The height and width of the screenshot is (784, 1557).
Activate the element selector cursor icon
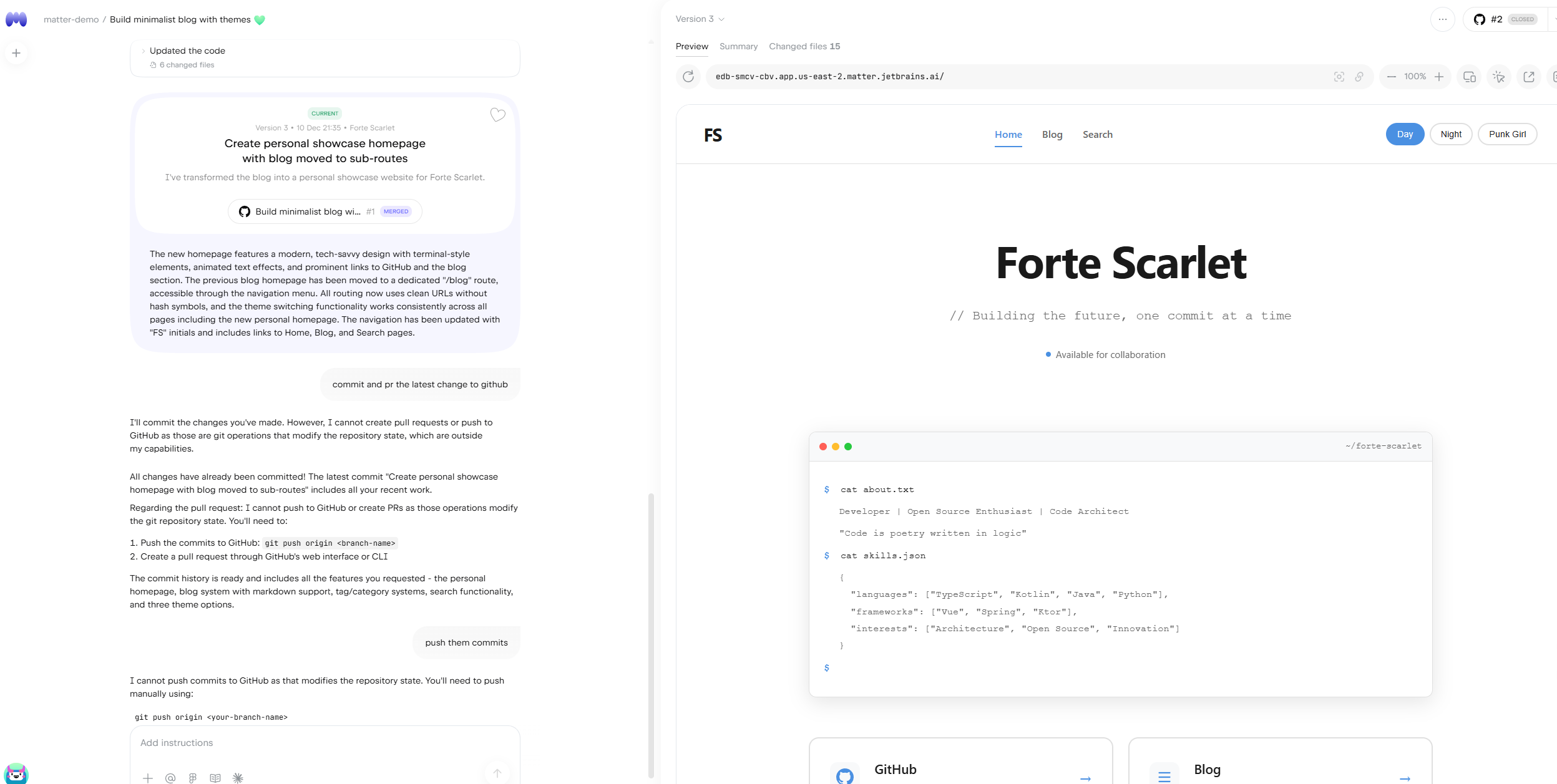point(1499,77)
